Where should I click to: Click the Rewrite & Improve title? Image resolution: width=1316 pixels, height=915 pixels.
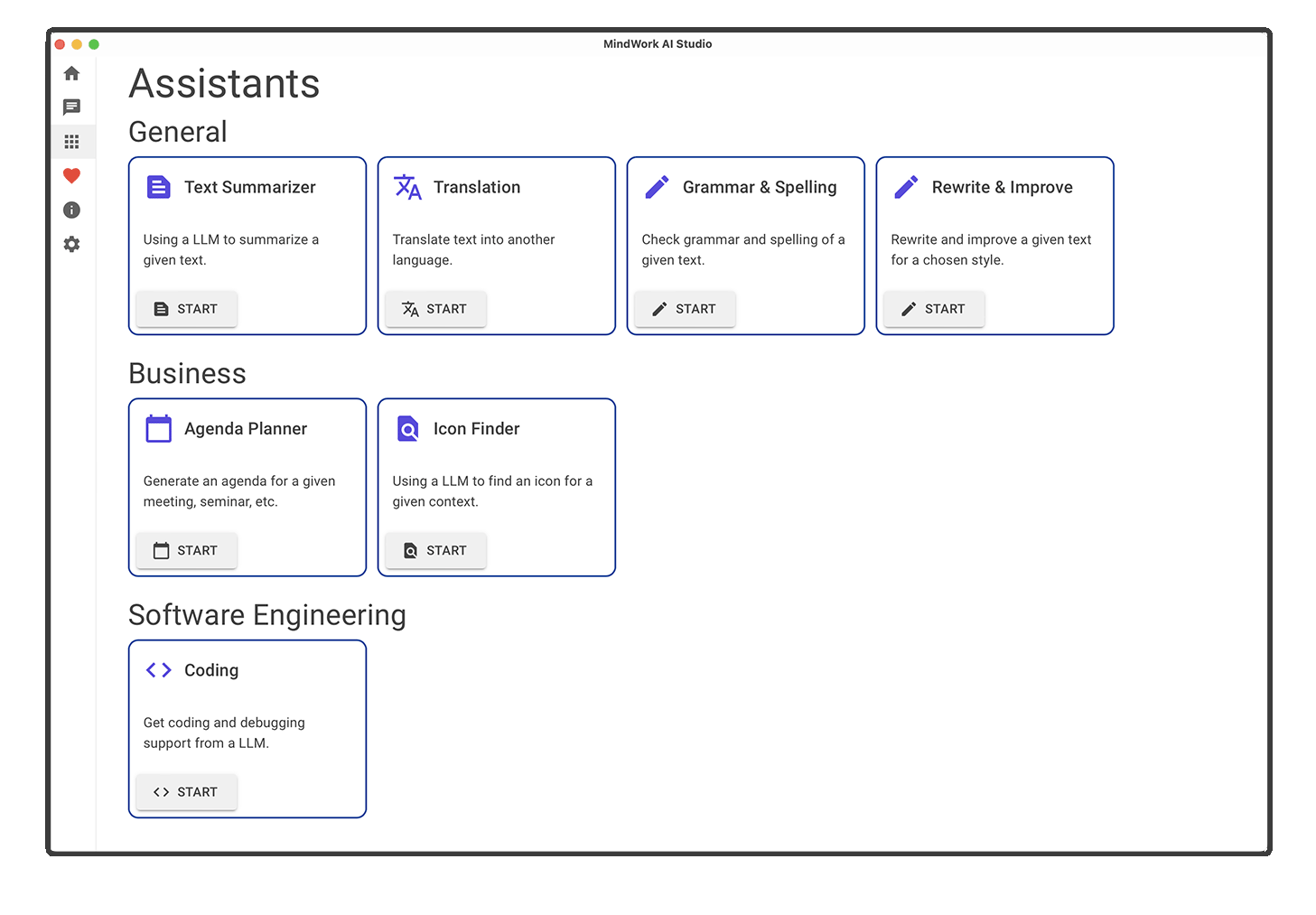pos(1003,187)
